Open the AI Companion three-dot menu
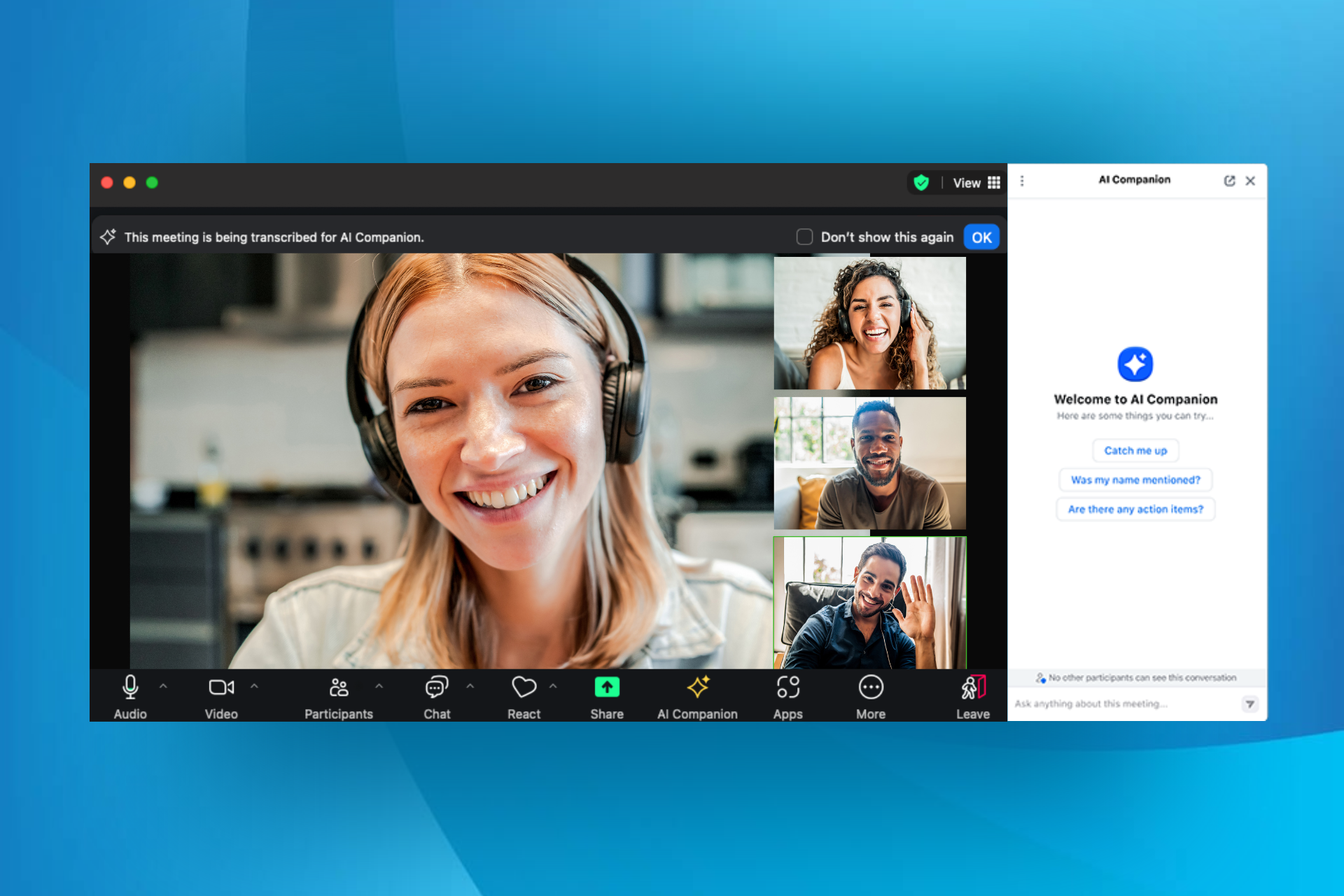This screenshot has width=1344, height=896. click(1022, 181)
